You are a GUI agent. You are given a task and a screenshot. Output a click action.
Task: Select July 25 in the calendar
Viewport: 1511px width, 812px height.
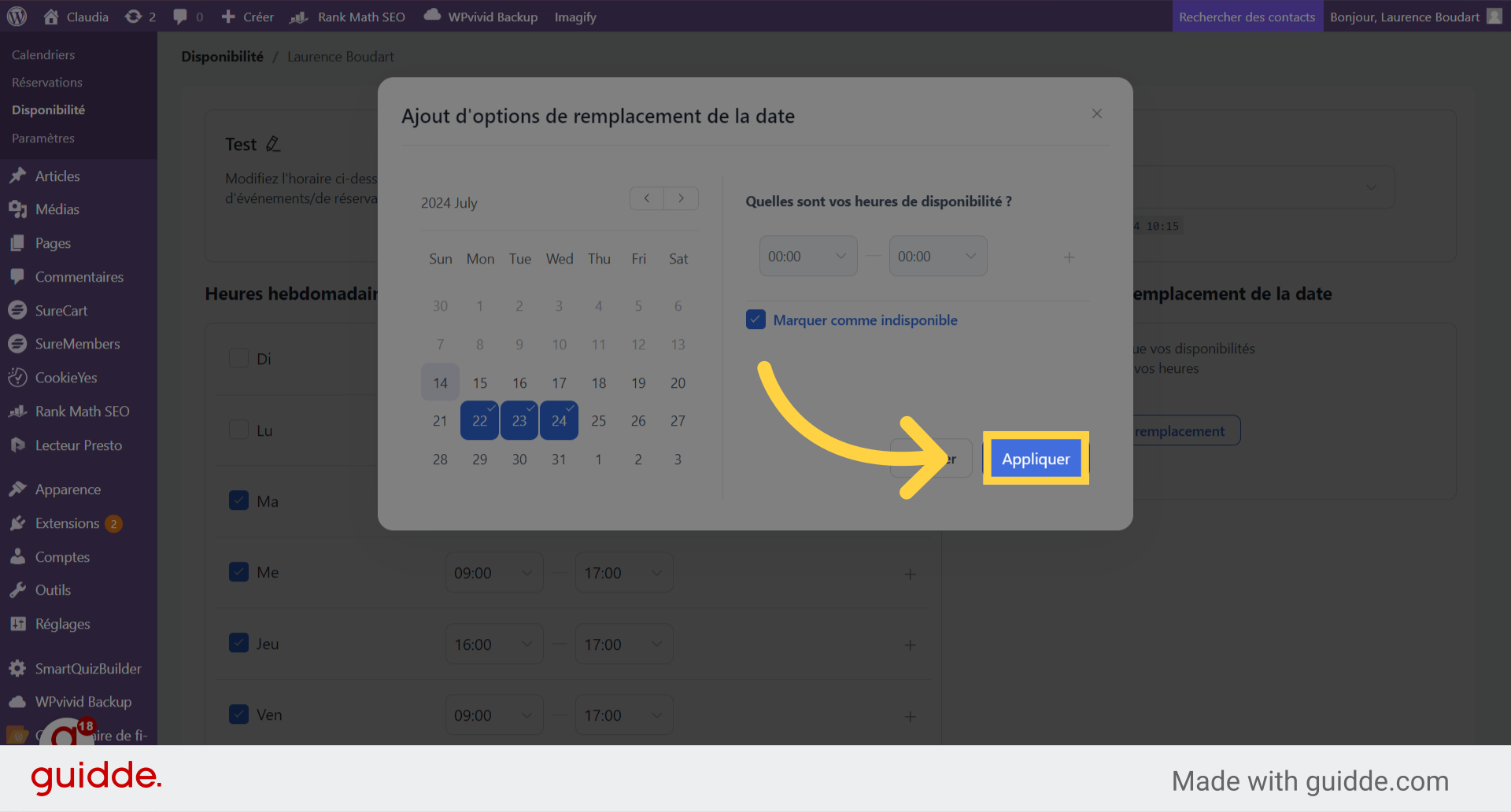click(x=599, y=421)
